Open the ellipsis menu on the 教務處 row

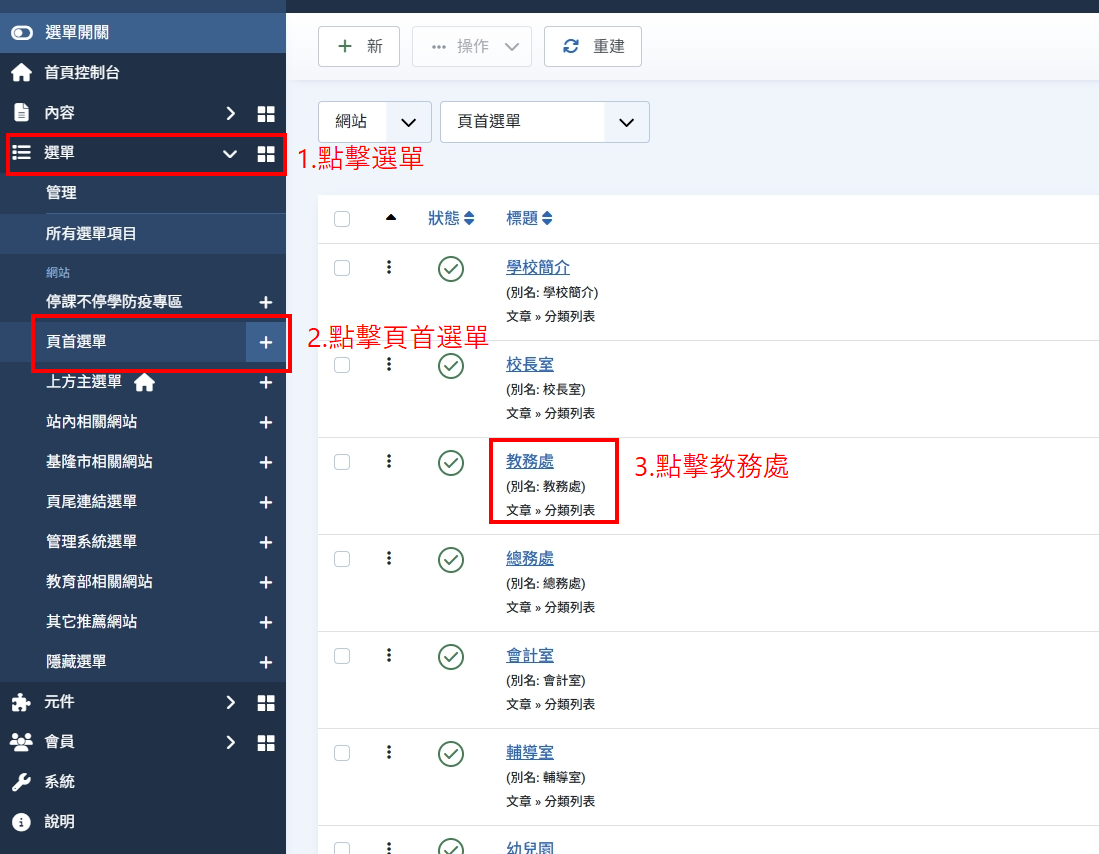click(x=389, y=461)
